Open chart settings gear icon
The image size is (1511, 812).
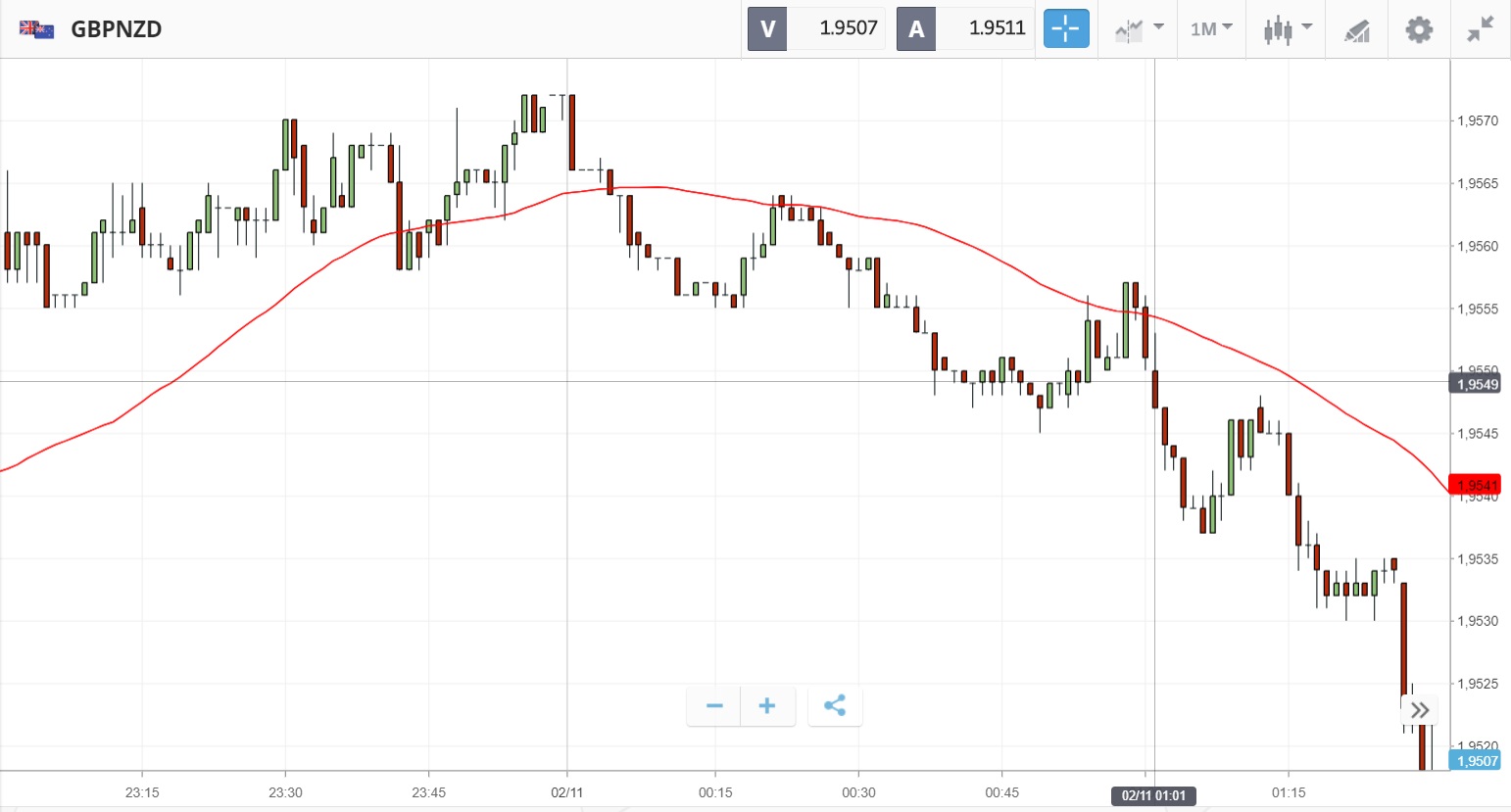point(1418,29)
